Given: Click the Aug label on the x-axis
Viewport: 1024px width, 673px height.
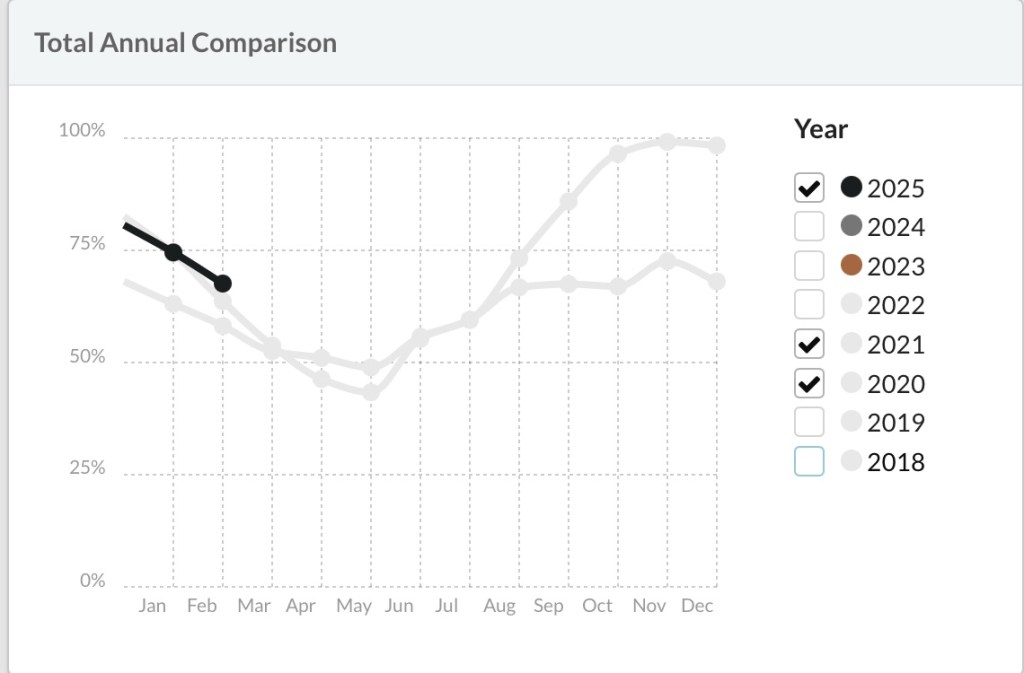Looking at the screenshot, I should 499,606.
